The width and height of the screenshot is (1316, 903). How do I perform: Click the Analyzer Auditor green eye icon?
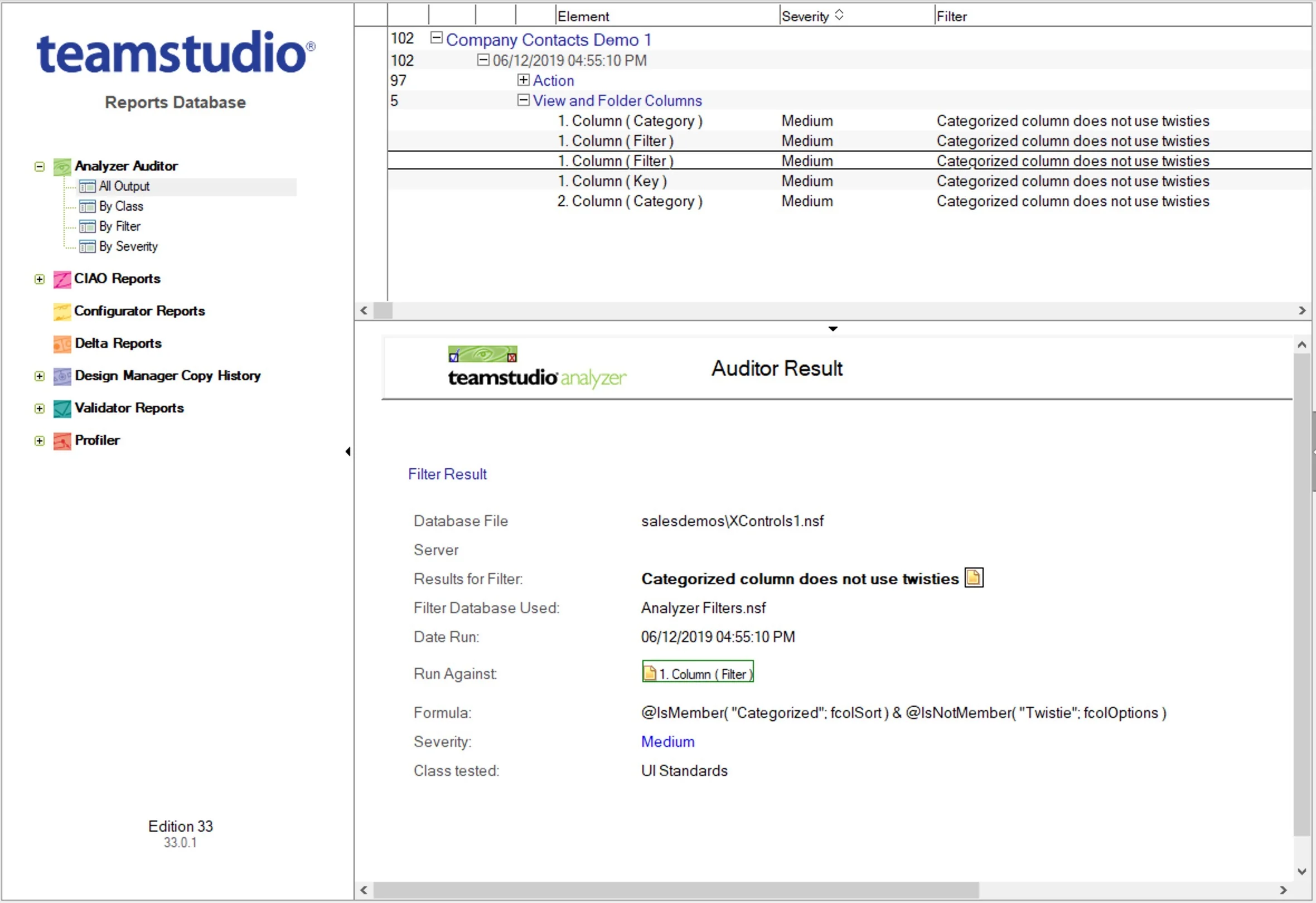point(62,167)
